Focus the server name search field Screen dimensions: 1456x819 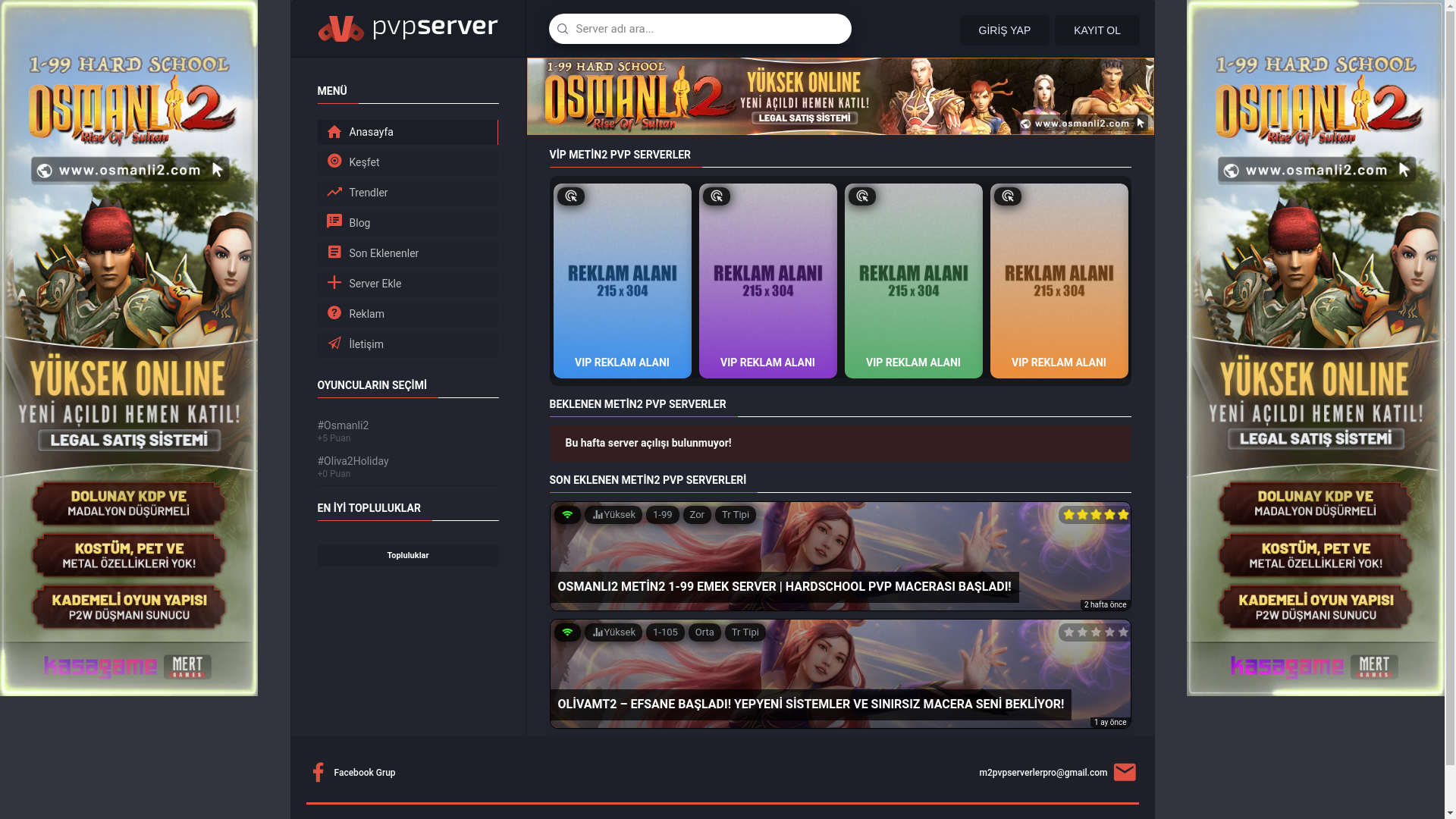tap(700, 29)
